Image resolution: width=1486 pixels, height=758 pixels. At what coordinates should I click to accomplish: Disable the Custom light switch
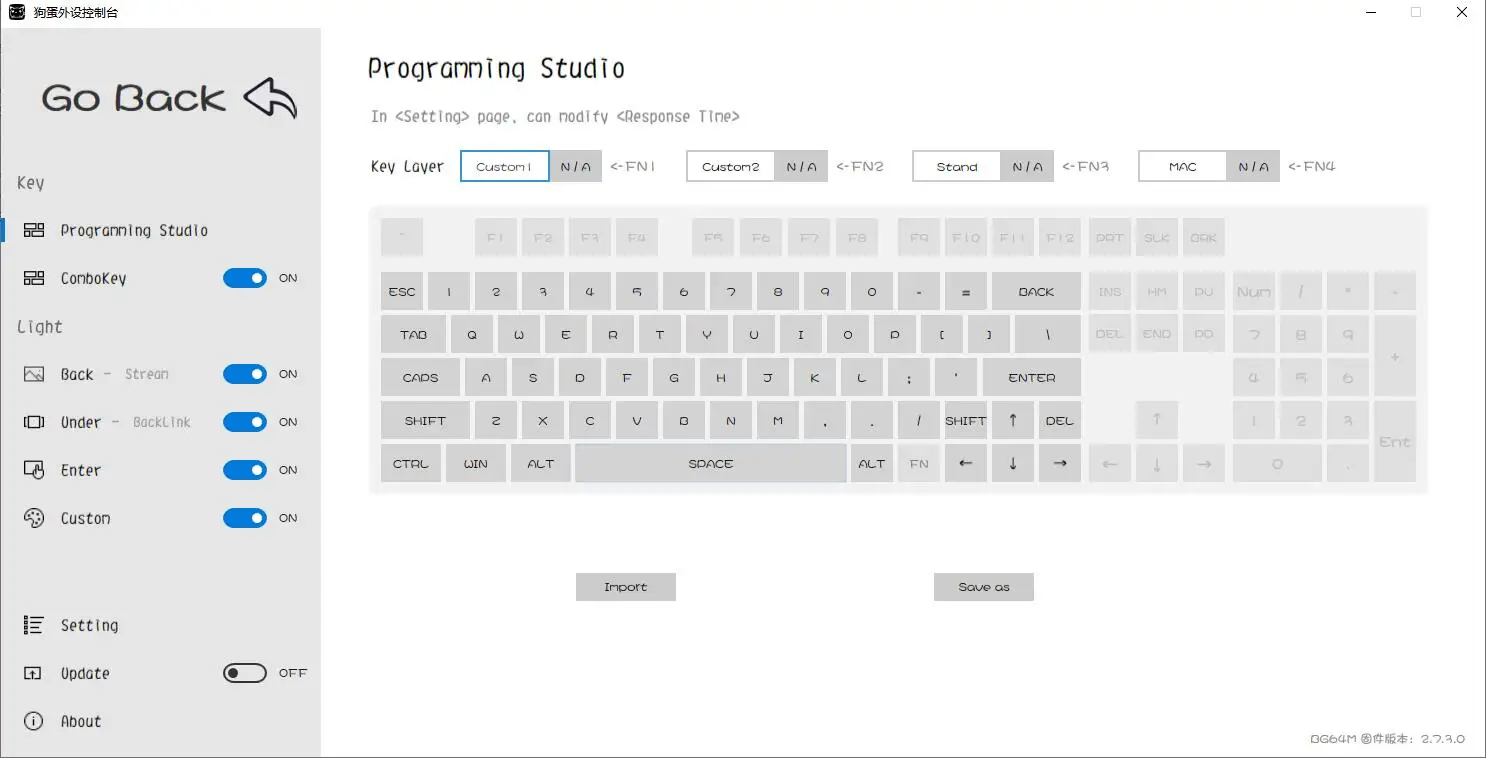point(245,518)
